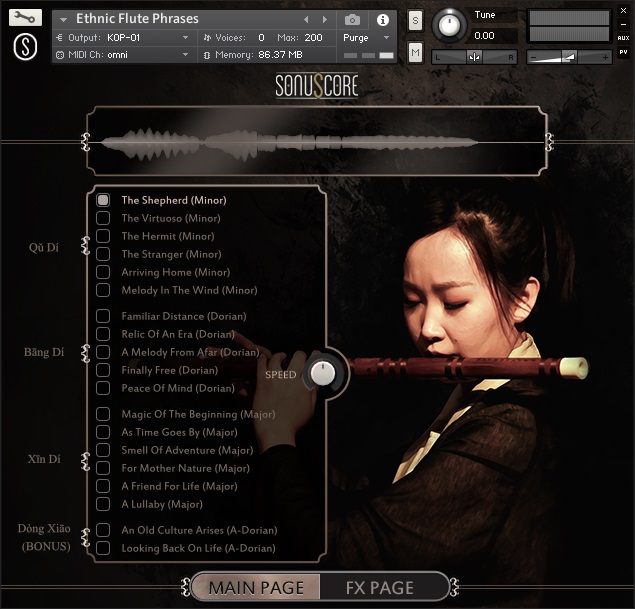Minimize the instrument view with dash button

[x=623, y=25]
